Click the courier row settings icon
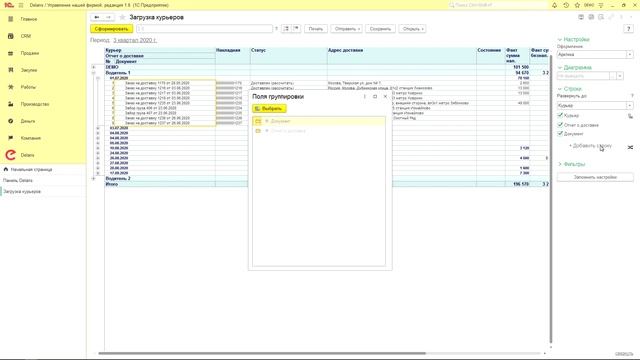The width and height of the screenshot is (640, 360). coord(630,116)
